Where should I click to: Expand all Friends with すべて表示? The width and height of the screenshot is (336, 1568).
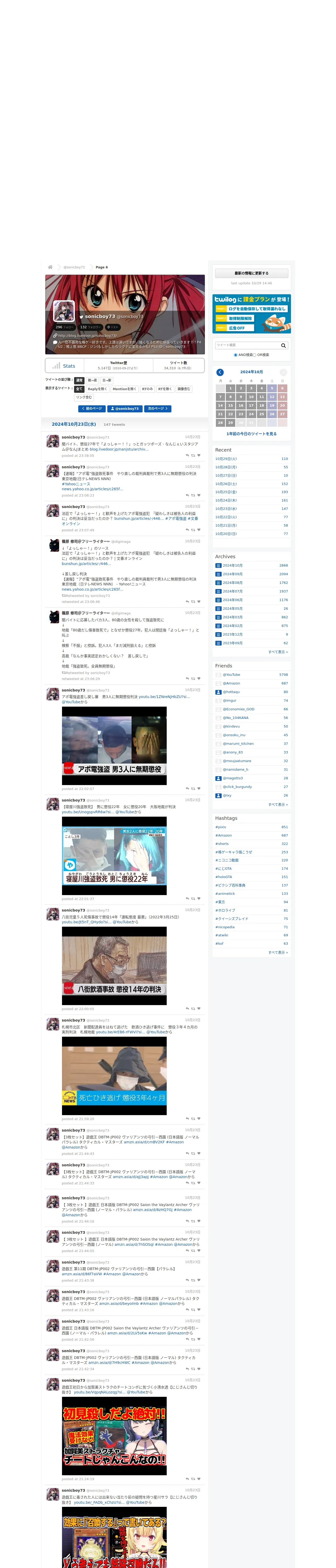coord(278,805)
